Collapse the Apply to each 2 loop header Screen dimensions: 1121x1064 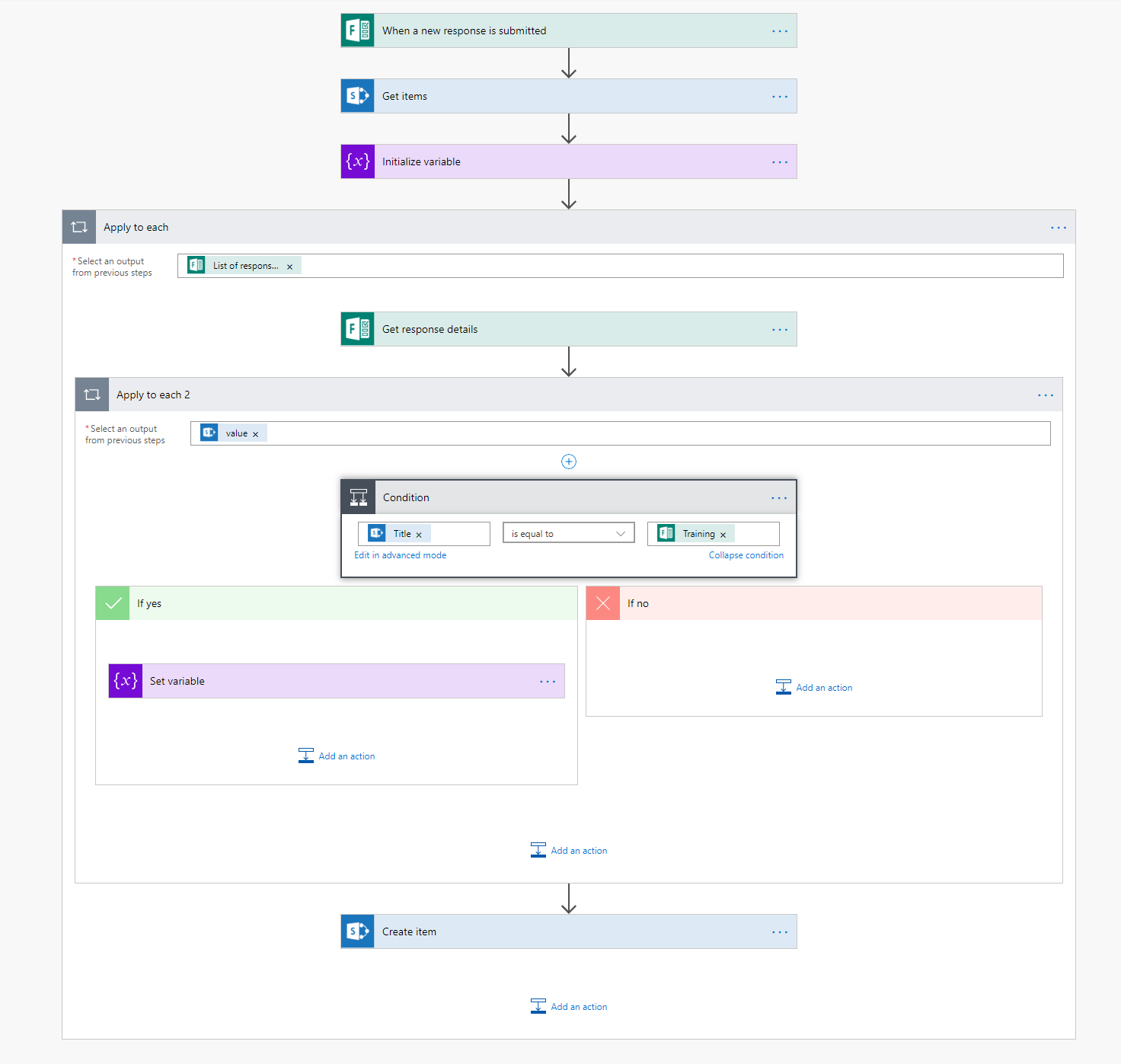pyautogui.click(x=533, y=395)
